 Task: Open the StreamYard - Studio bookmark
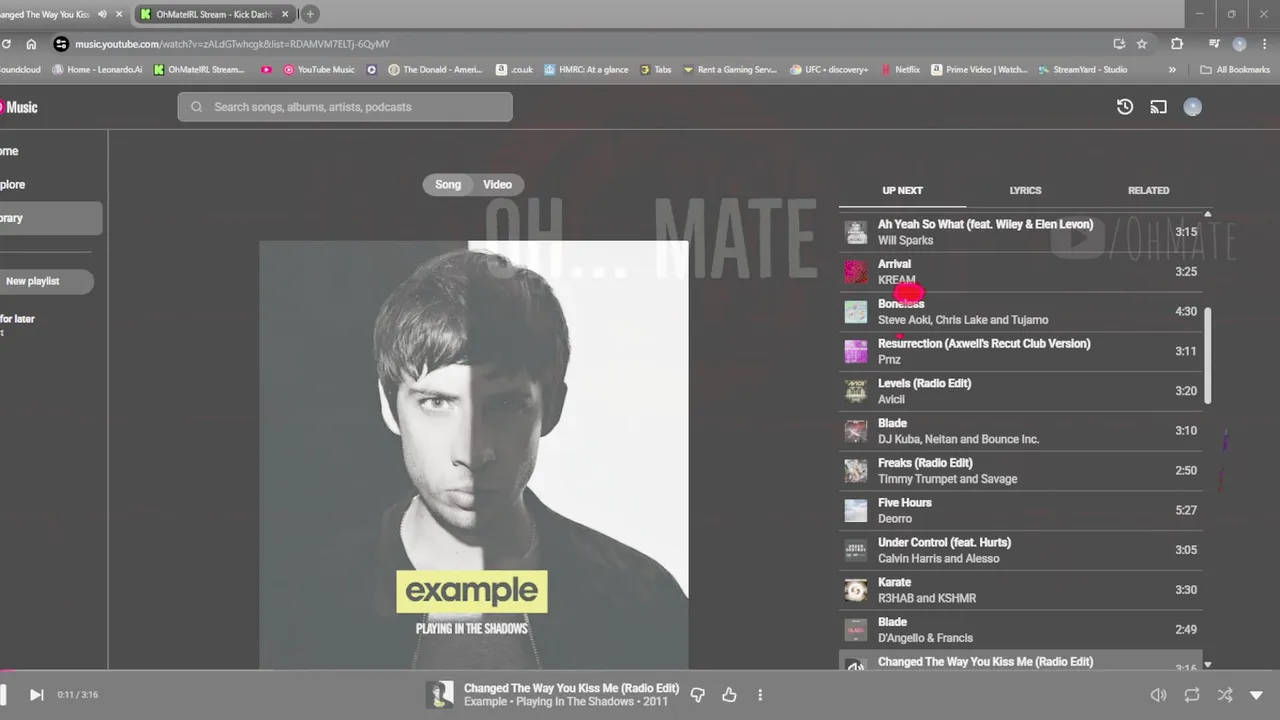tap(1082, 70)
